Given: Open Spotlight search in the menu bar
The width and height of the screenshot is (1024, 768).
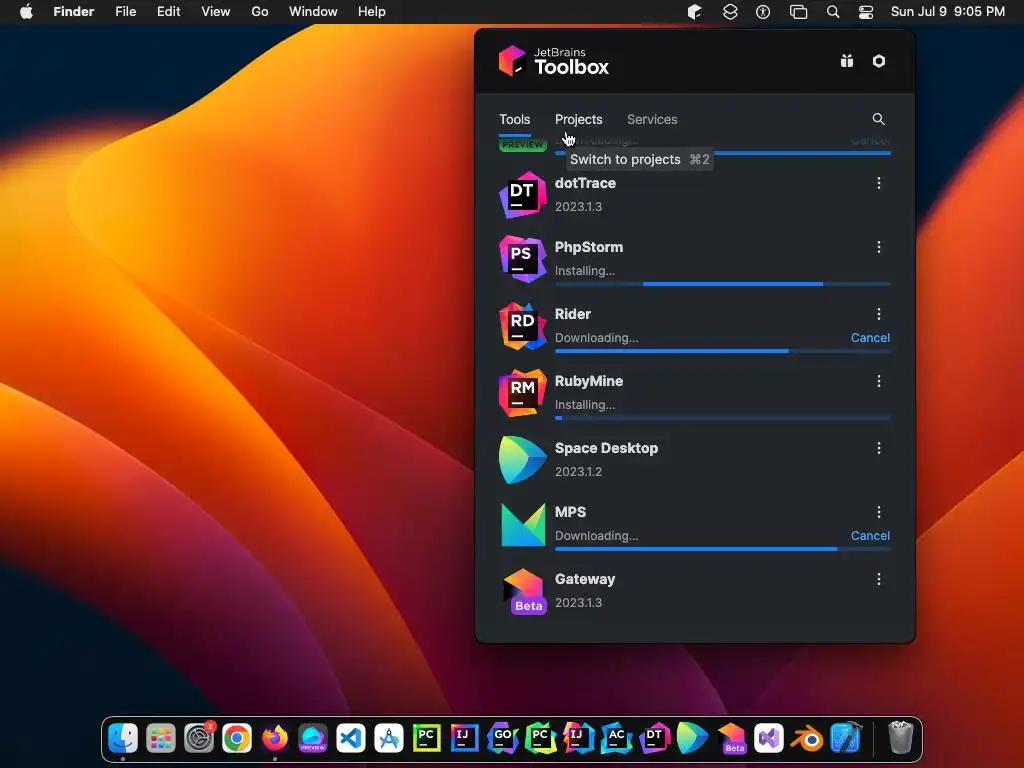Looking at the screenshot, I should 833,12.
